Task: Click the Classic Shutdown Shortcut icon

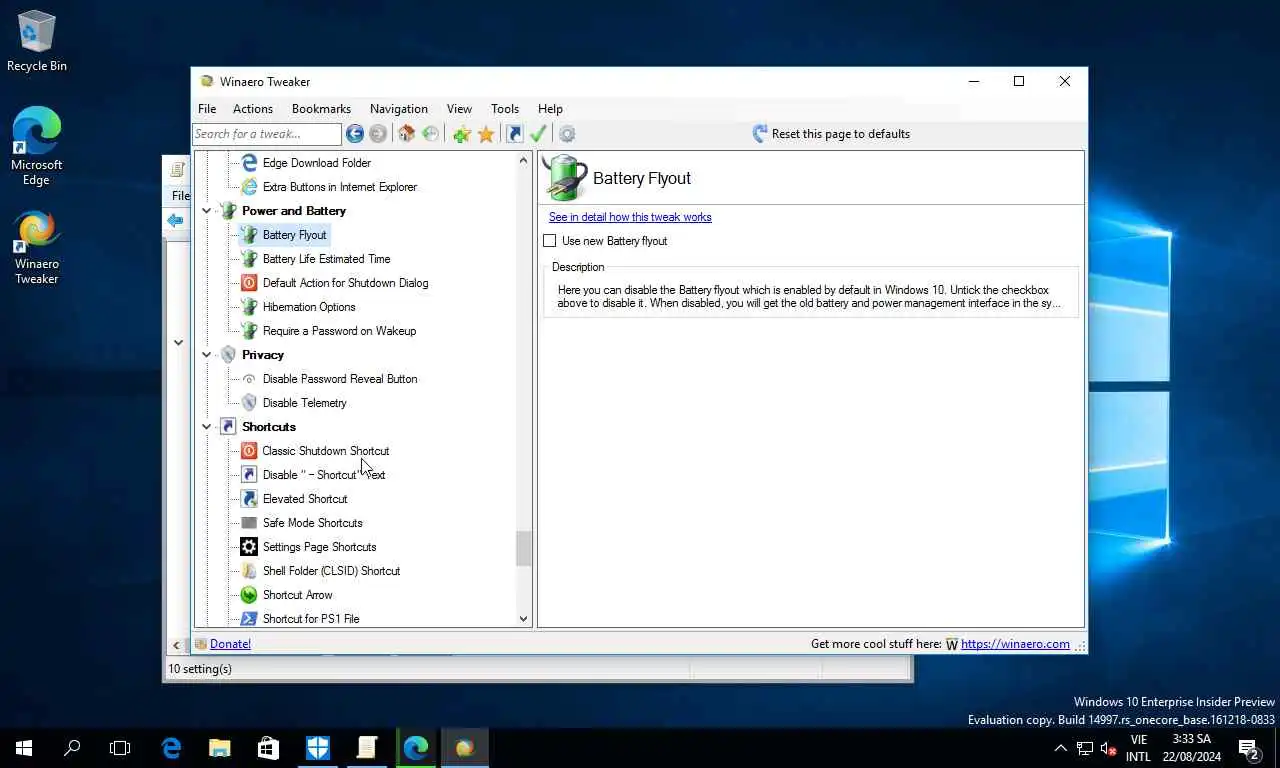Action: pos(249,451)
